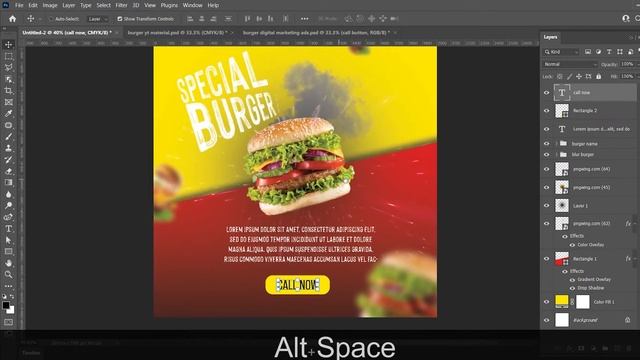
Task: Open the Plugins menu
Action: pos(169,5)
